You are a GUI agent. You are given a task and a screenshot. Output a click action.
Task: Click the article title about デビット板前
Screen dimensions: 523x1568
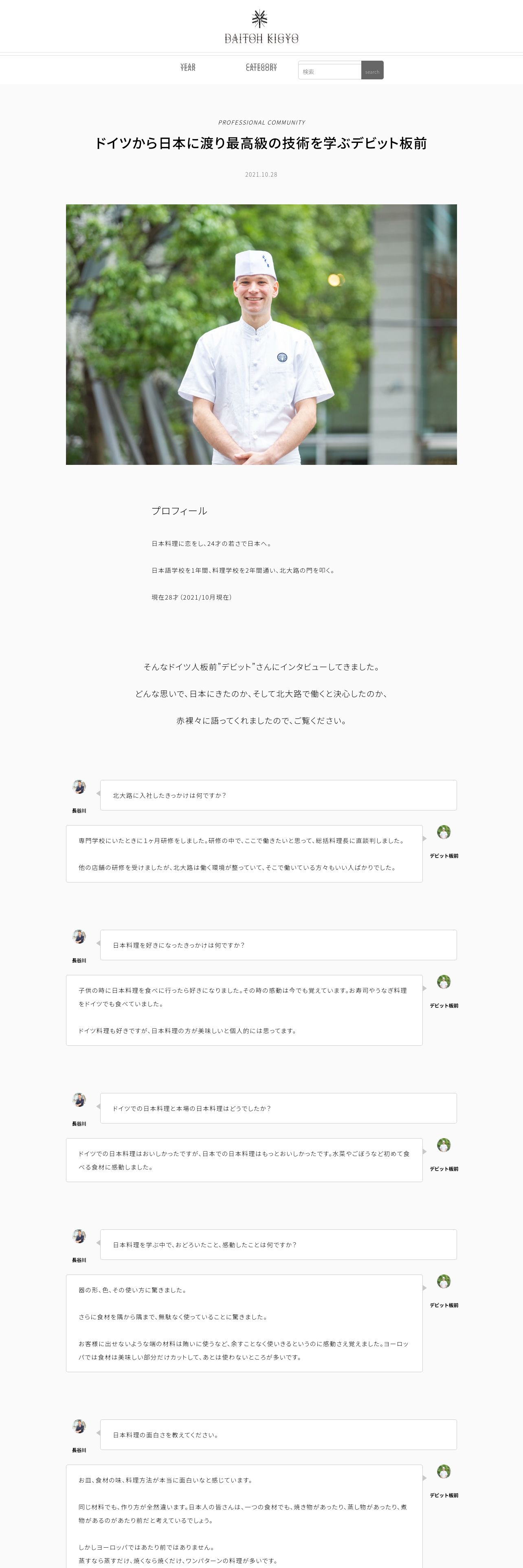click(x=261, y=144)
